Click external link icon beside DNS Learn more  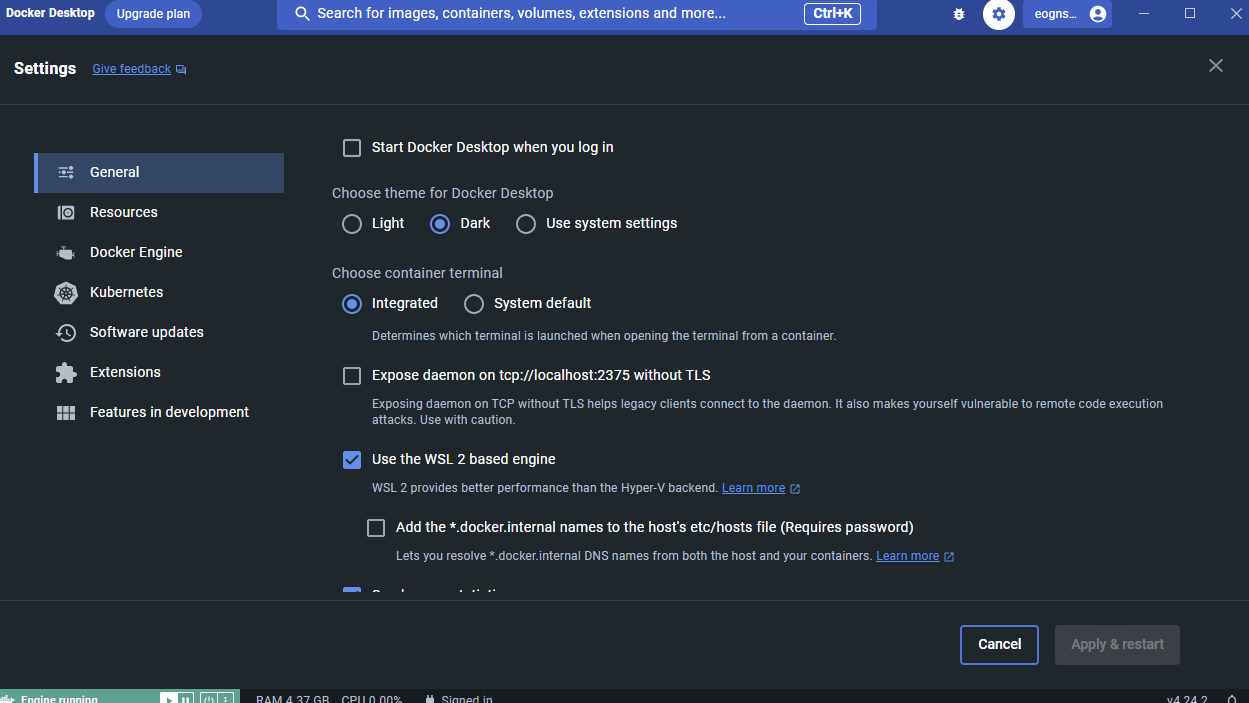coord(949,557)
